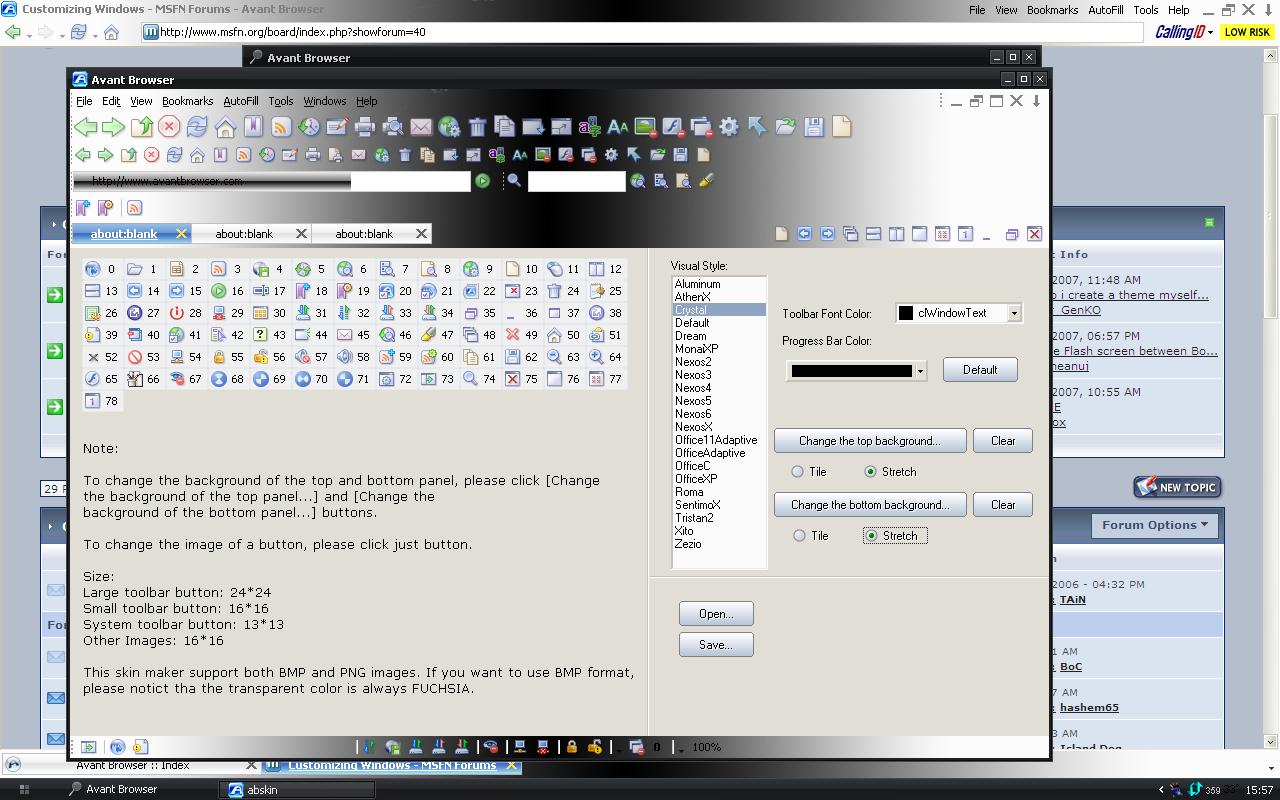The height and width of the screenshot is (800, 1280).
Task: Click skin image button number 50
Action: (x=563, y=335)
